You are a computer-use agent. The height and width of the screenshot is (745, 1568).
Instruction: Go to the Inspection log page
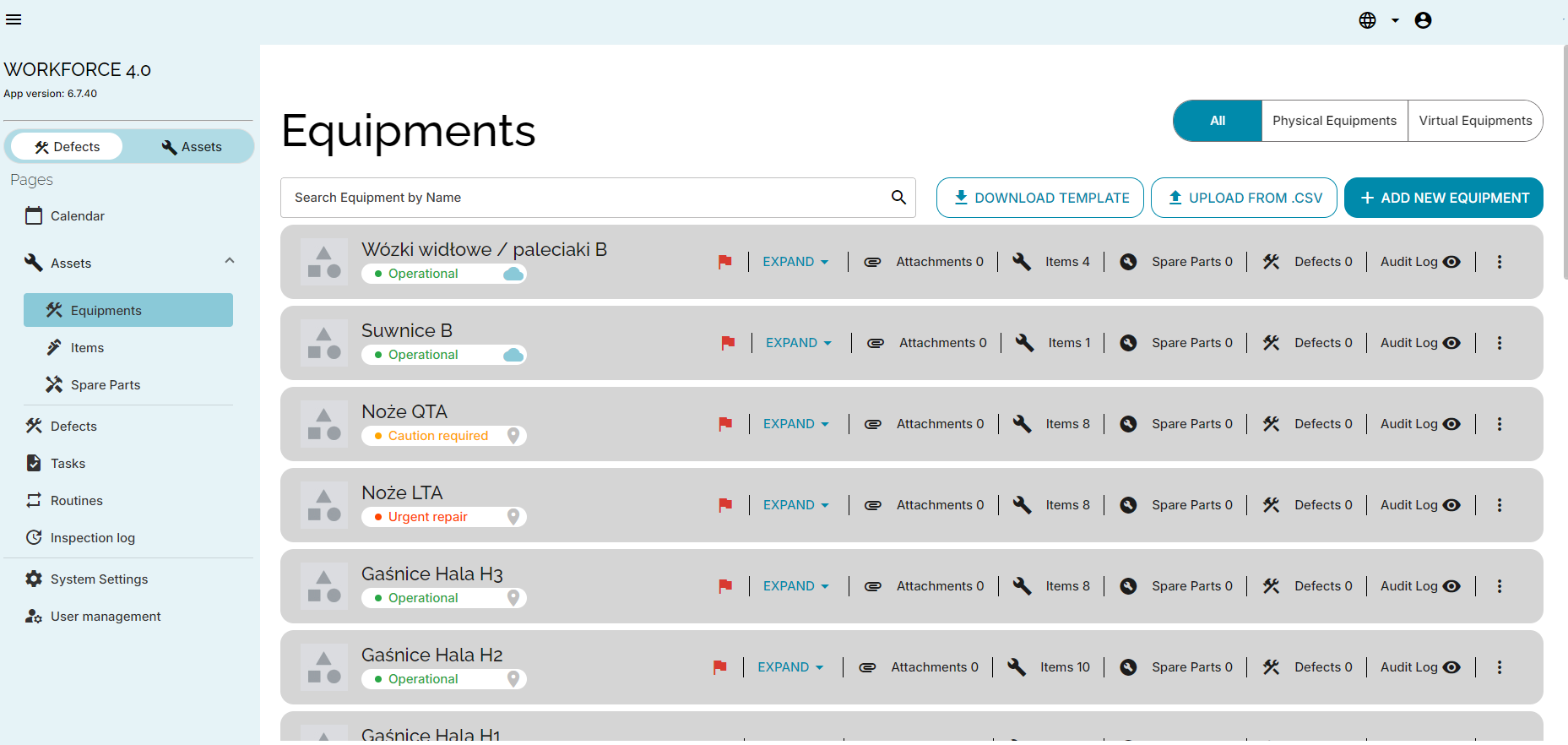click(x=92, y=538)
